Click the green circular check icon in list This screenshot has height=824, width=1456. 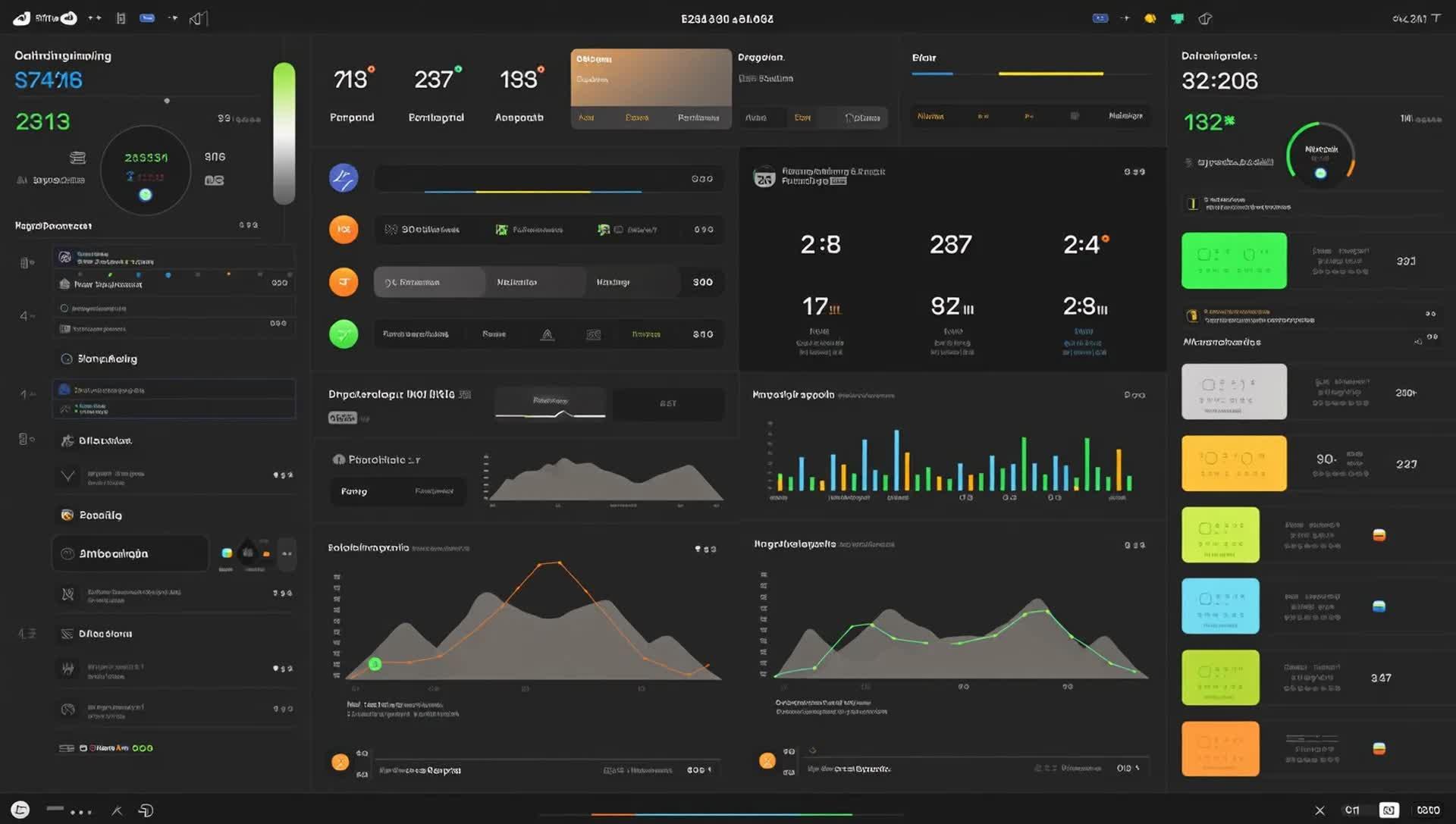coord(344,334)
